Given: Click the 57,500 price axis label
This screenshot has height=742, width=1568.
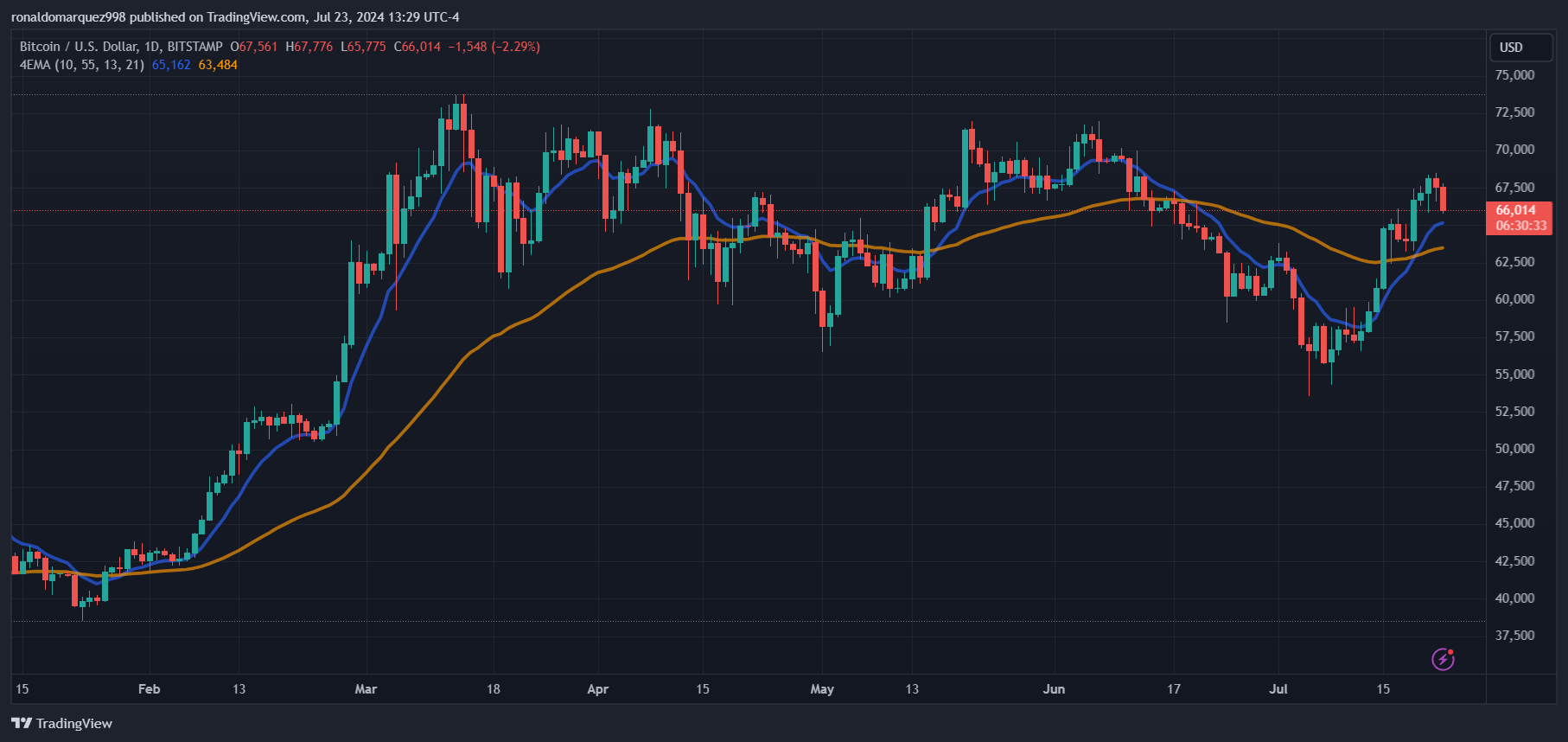Looking at the screenshot, I should (1515, 336).
